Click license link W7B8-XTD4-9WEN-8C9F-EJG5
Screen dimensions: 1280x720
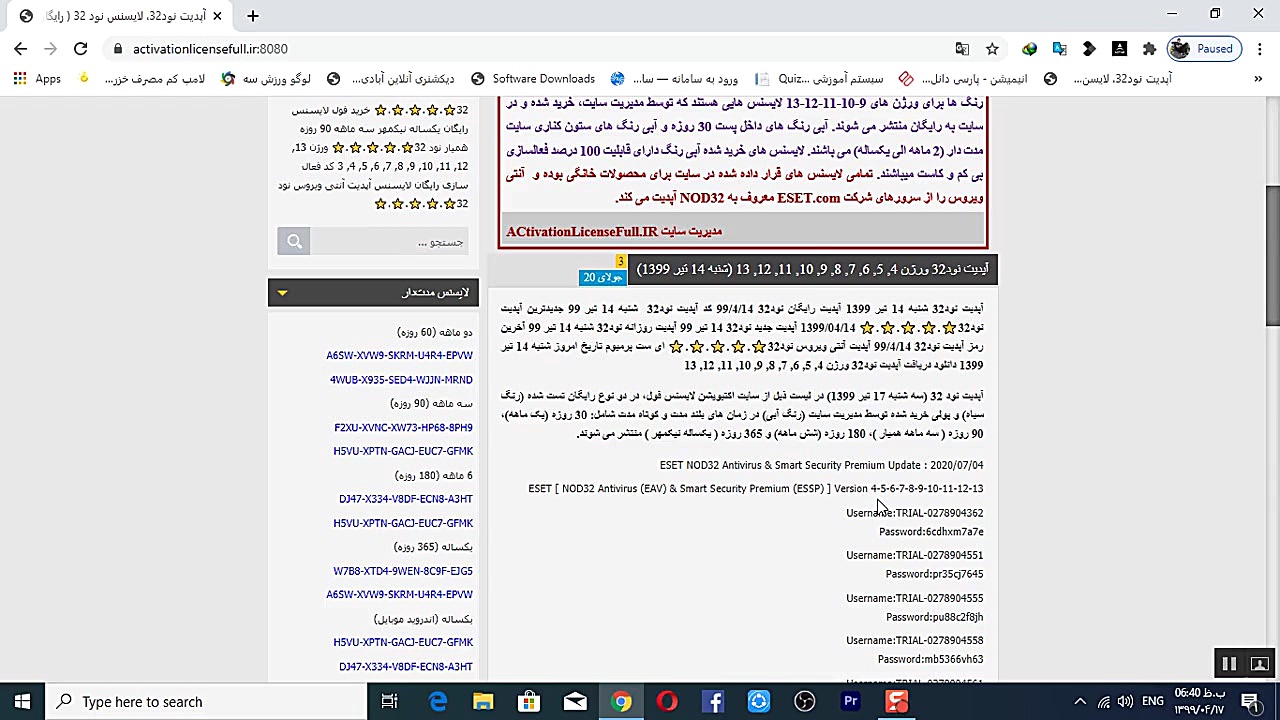click(x=402, y=570)
